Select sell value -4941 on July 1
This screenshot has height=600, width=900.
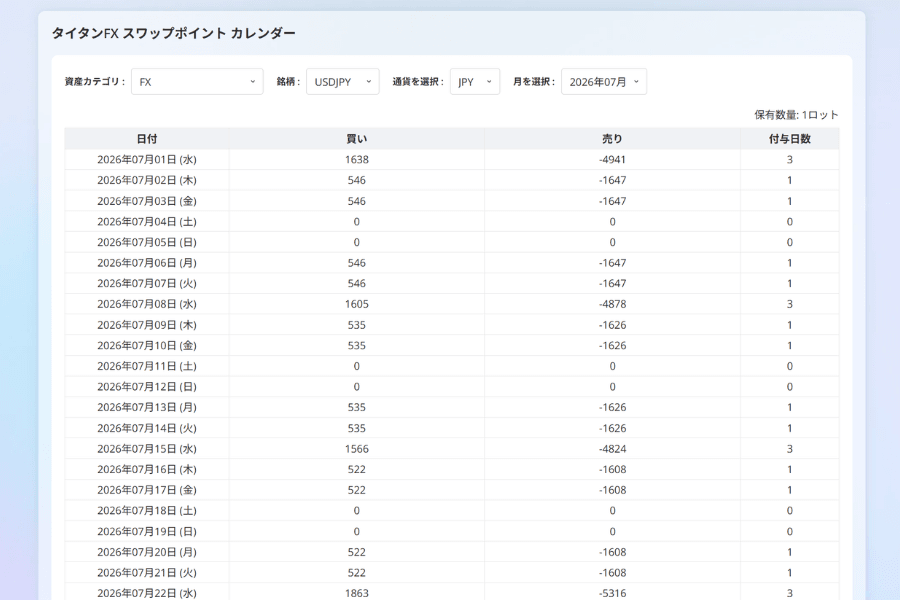click(x=612, y=160)
